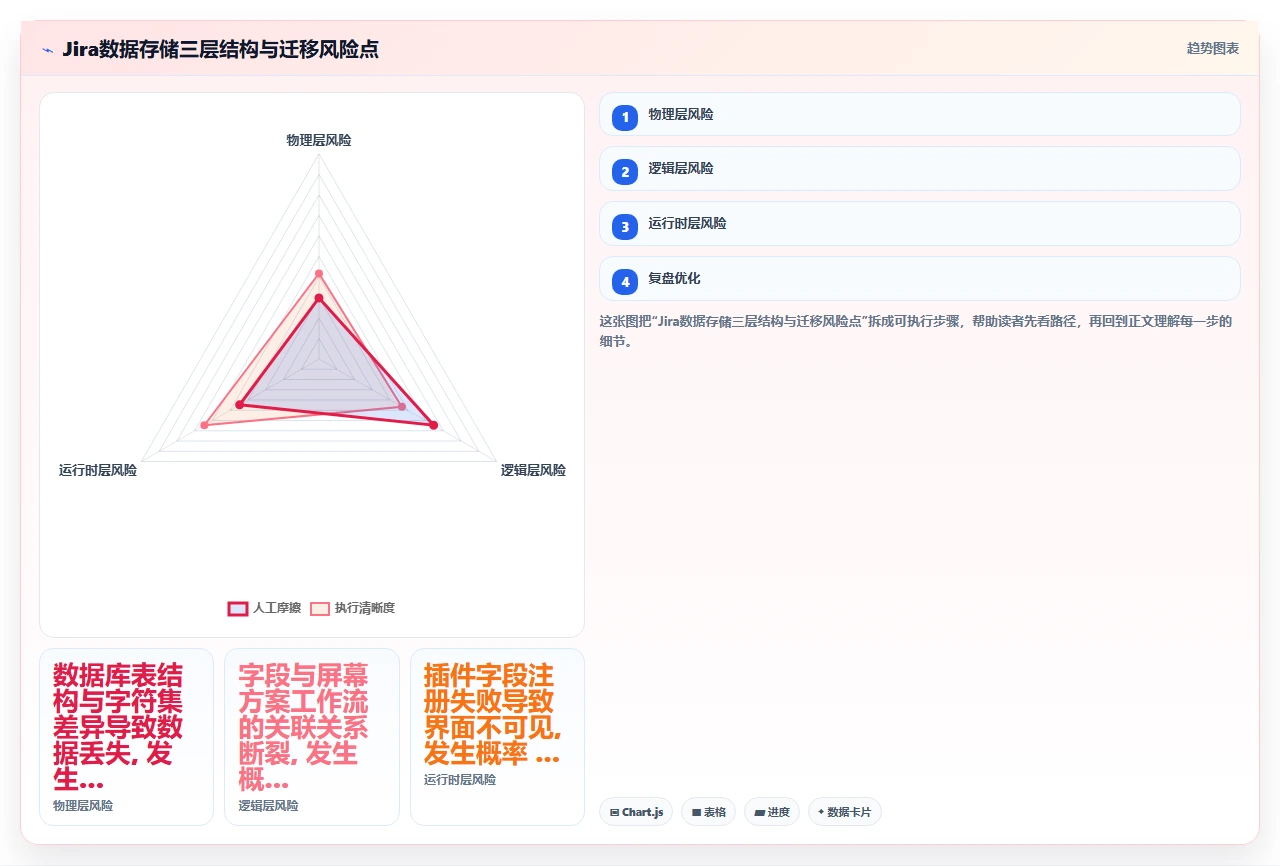Open the 插件字段注册失败 data card

[x=497, y=737]
